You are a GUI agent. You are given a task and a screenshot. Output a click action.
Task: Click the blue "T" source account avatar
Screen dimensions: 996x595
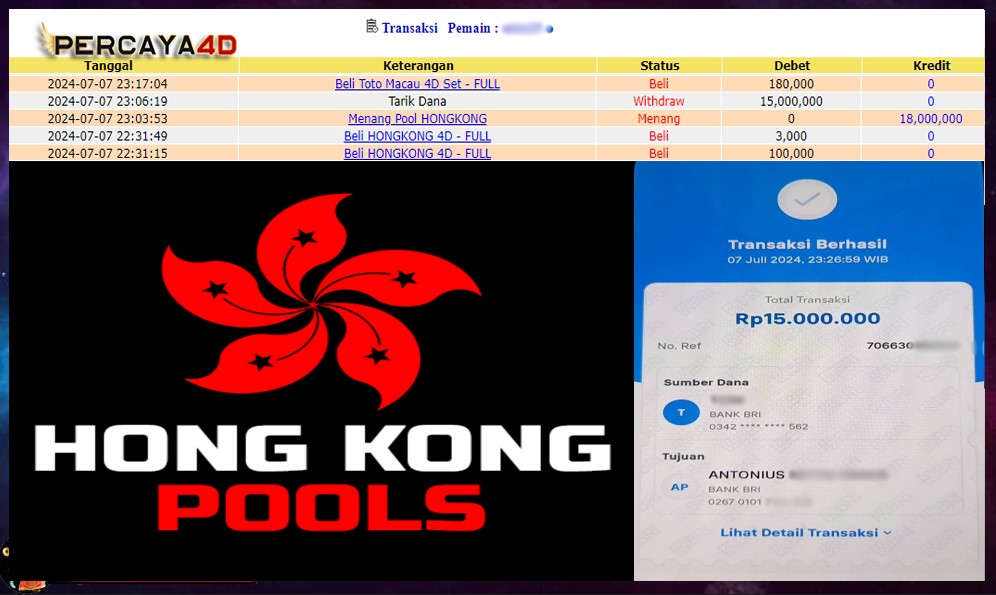(x=681, y=411)
